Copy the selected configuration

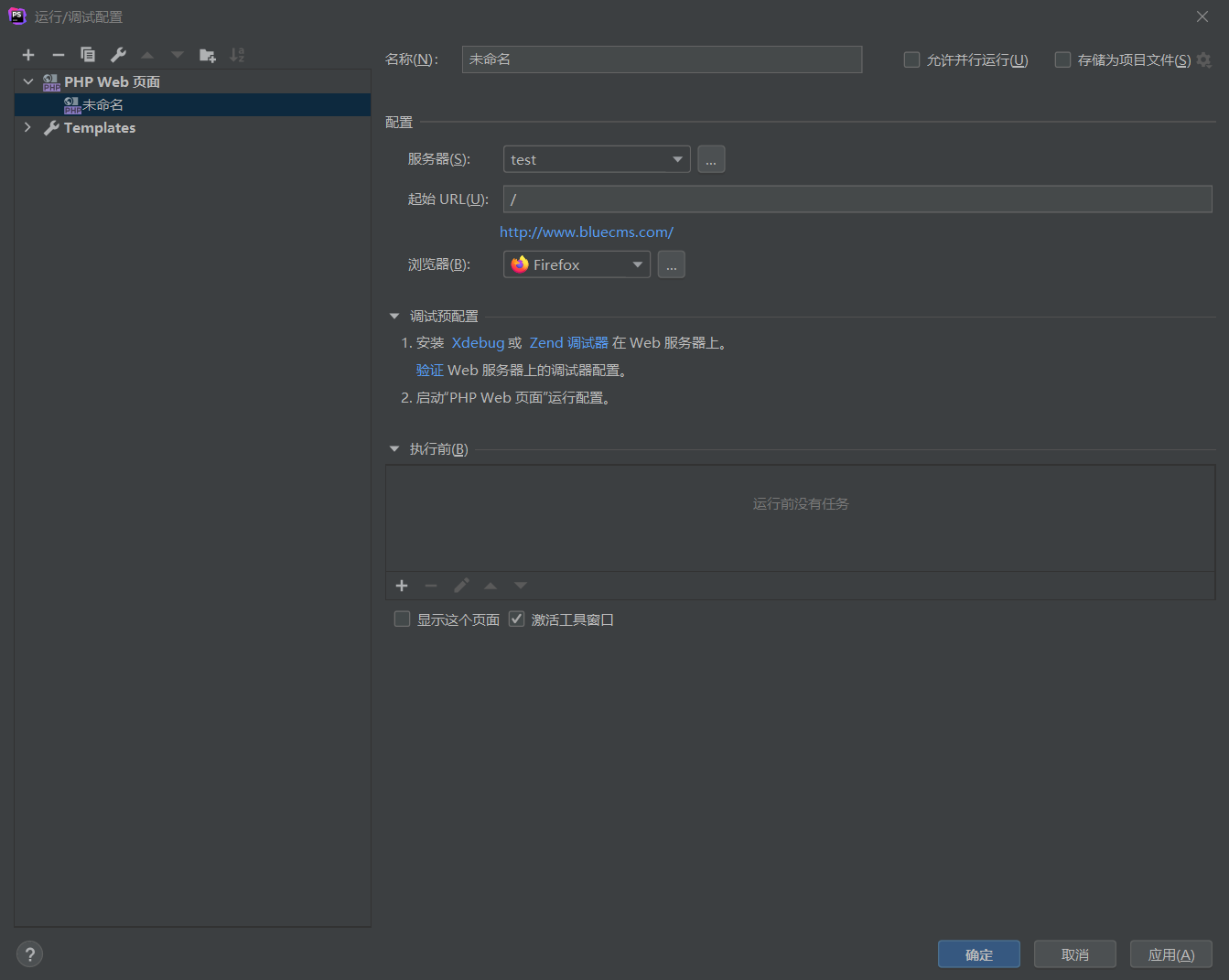(x=88, y=55)
